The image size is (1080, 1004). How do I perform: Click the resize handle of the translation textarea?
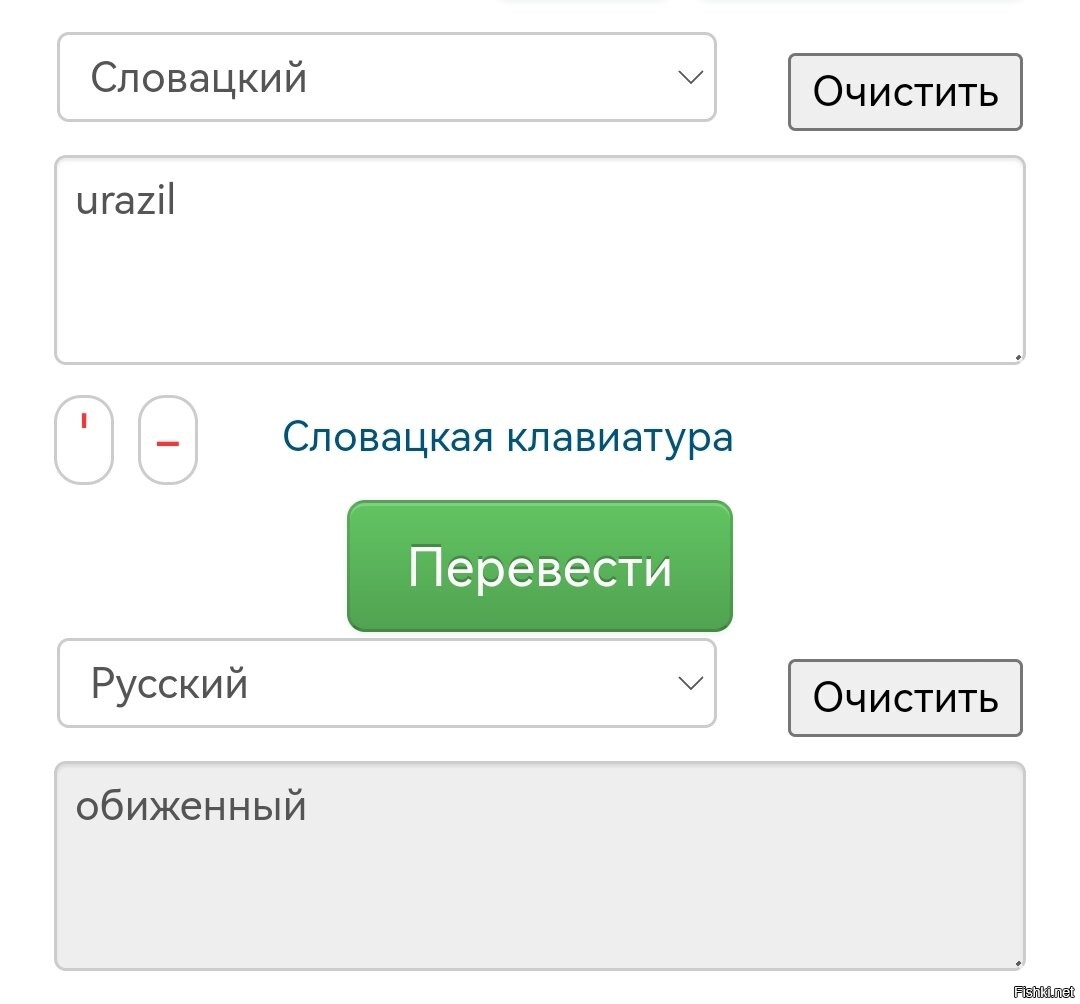(1018, 963)
